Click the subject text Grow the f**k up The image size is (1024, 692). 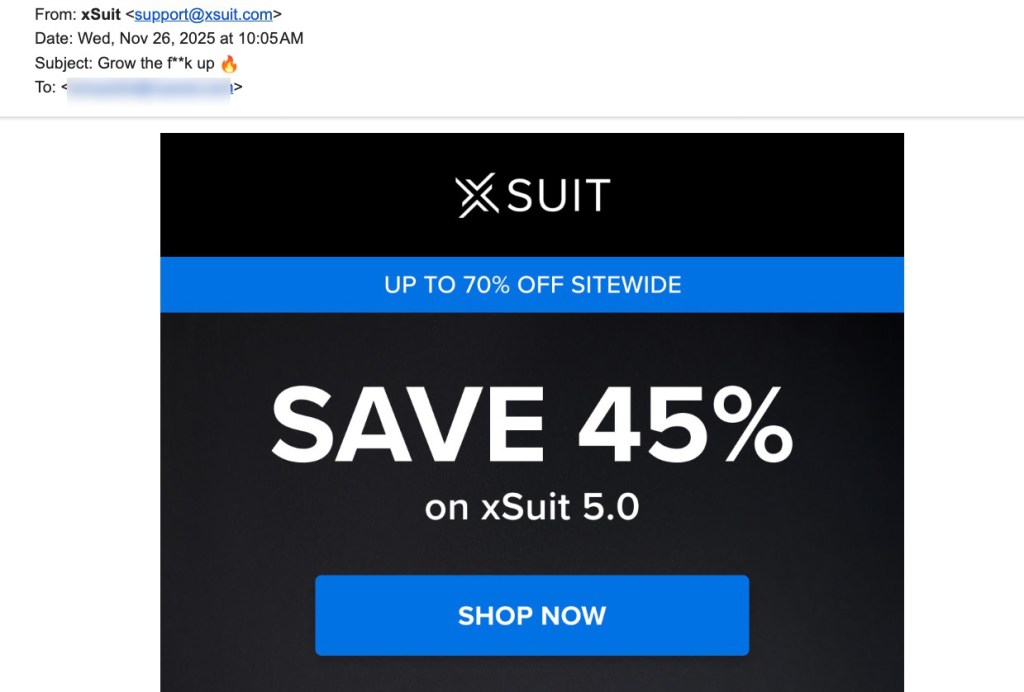[156, 63]
